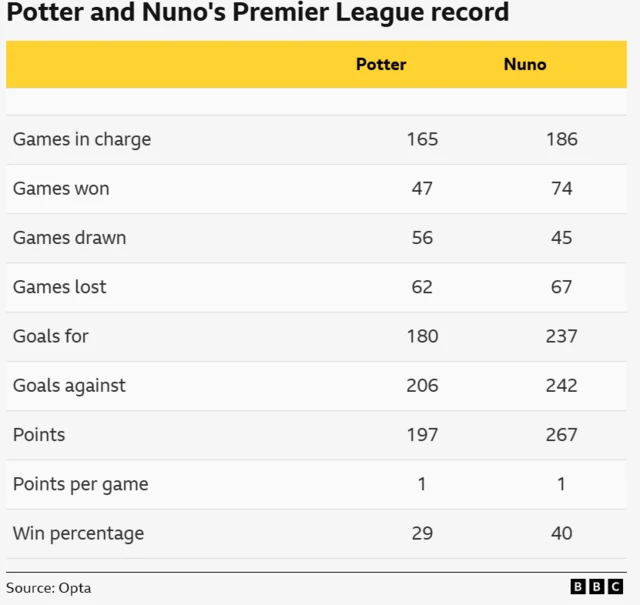Click Potter's games in charge value 165
The height and width of the screenshot is (605, 640).
422,139
